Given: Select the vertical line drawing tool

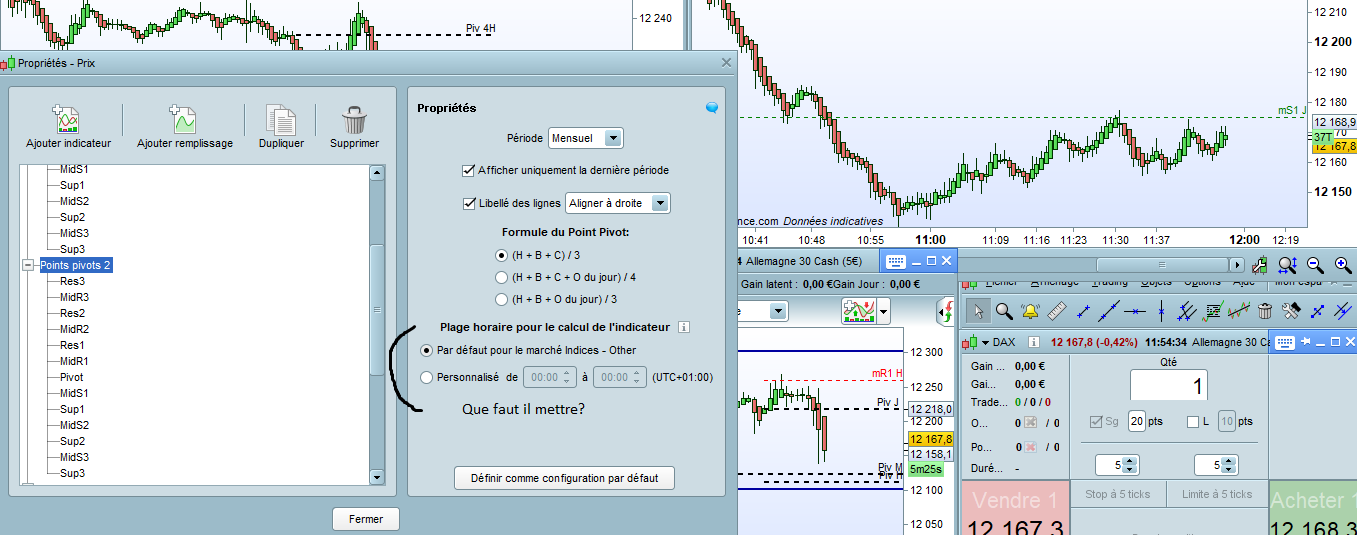Looking at the screenshot, I should [1160, 311].
